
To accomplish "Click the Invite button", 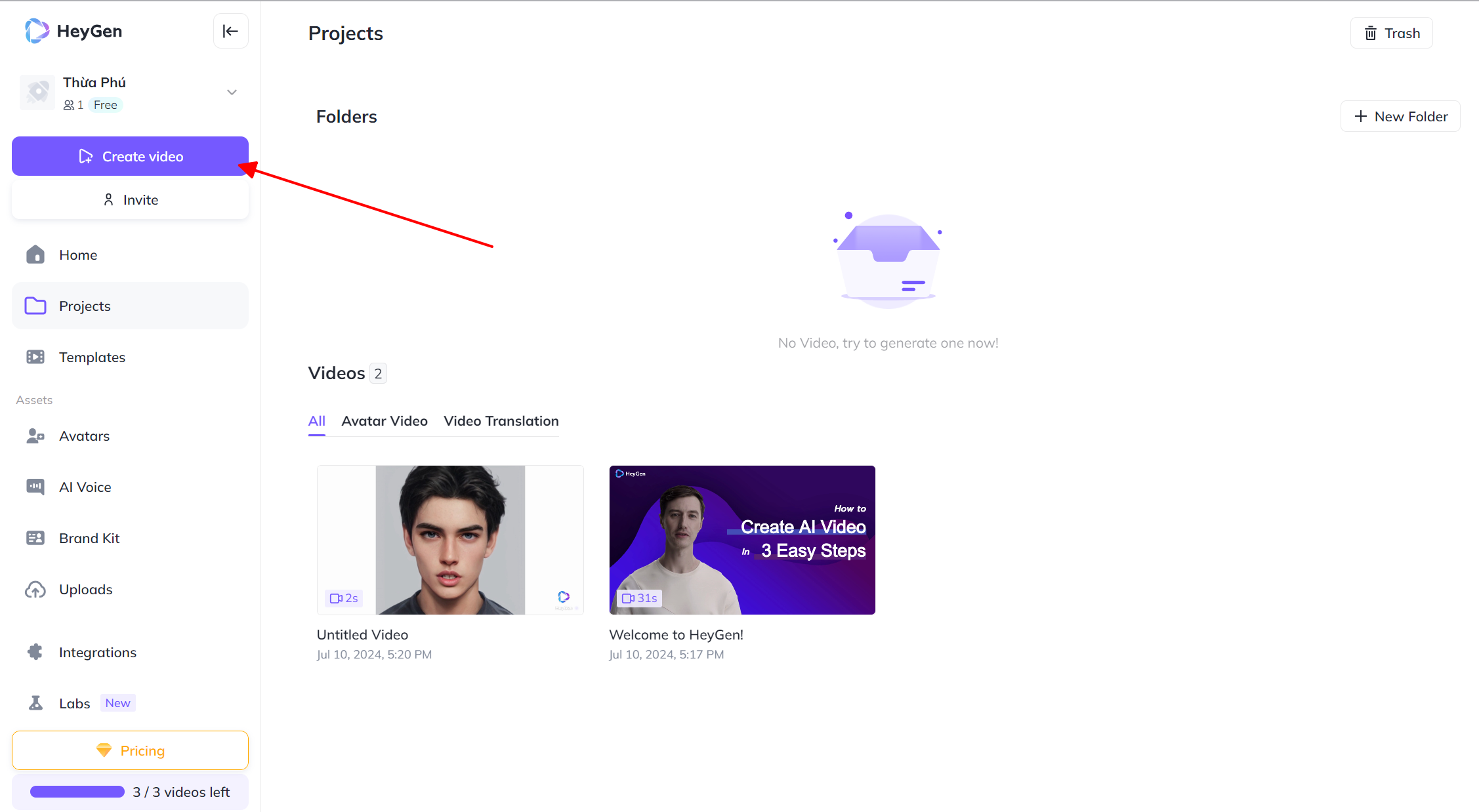I will click(130, 199).
